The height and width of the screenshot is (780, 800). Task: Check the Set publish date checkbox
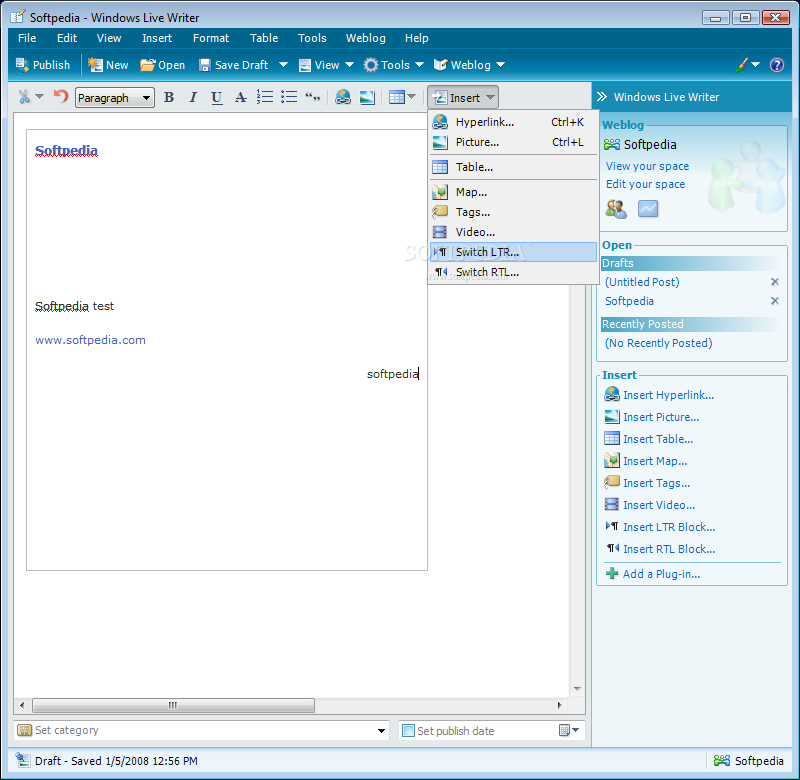[408, 731]
